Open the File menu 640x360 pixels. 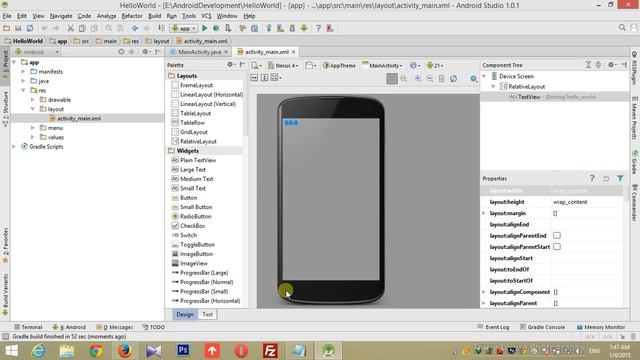click(7, 16)
